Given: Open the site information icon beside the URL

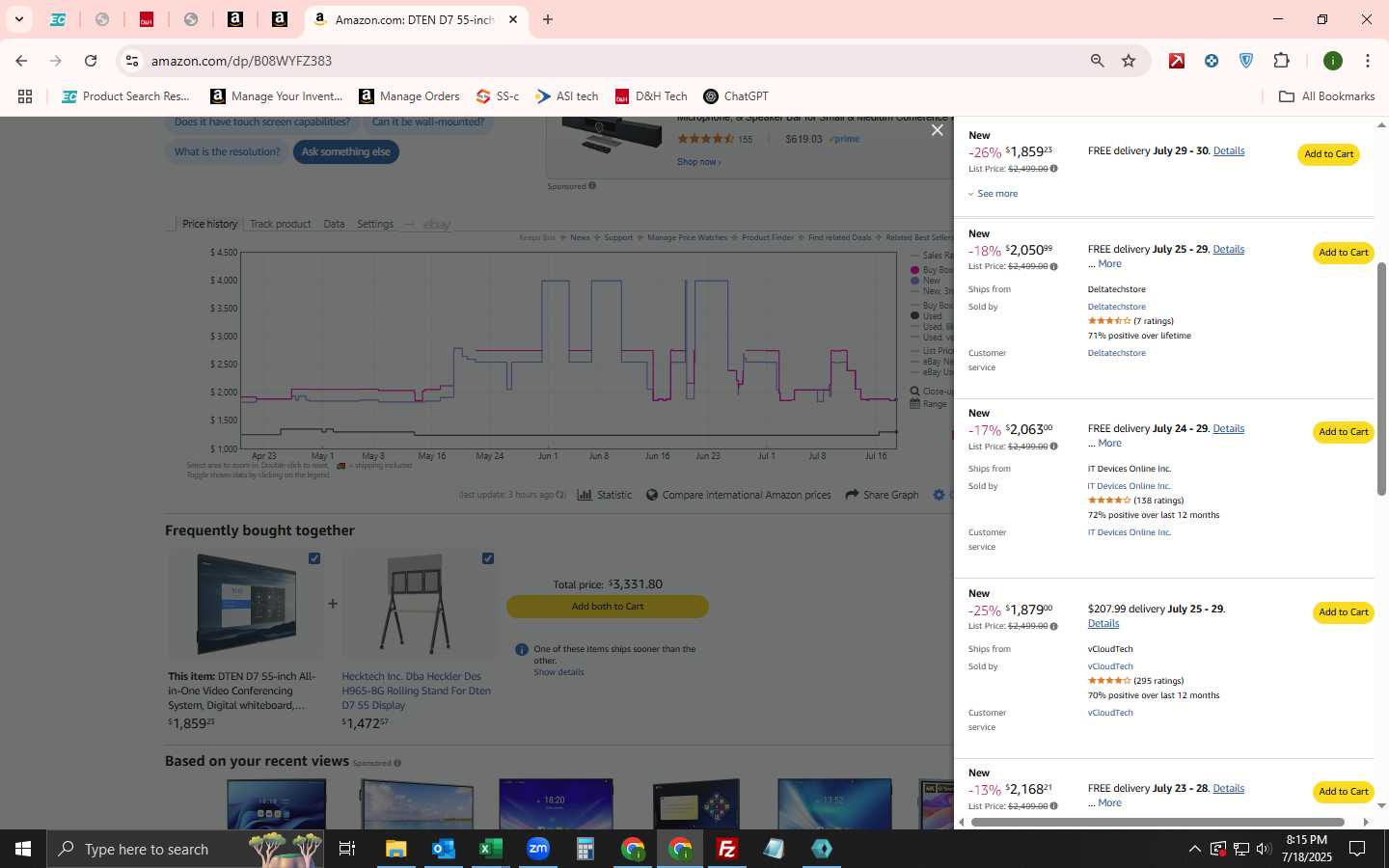Looking at the screenshot, I should point(132,61).
